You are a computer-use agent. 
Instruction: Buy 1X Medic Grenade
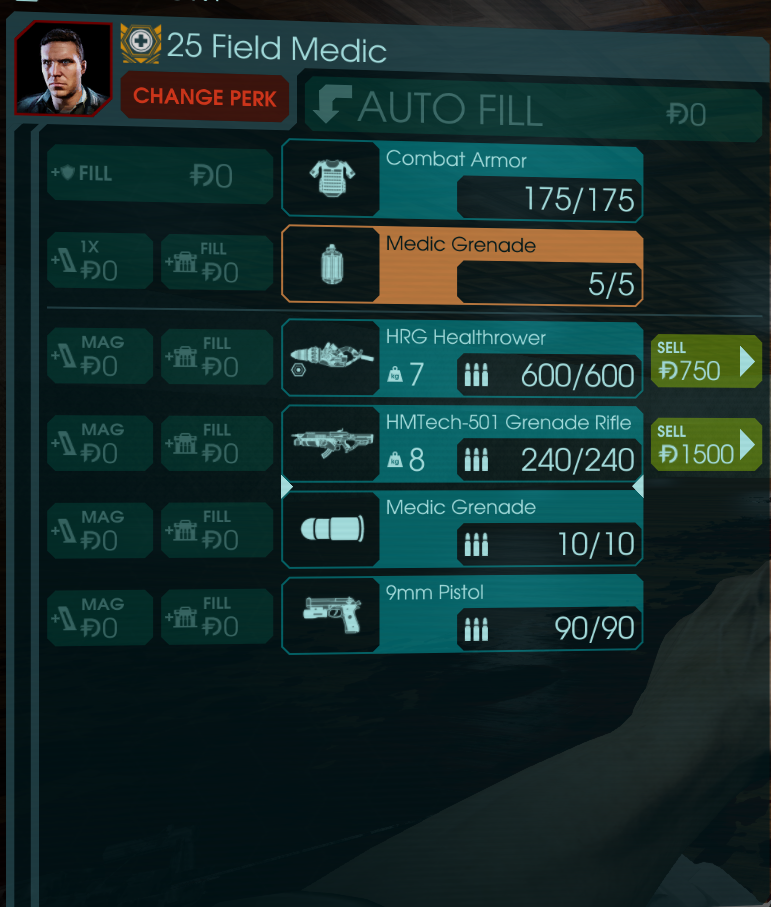[x=100, y=261]
